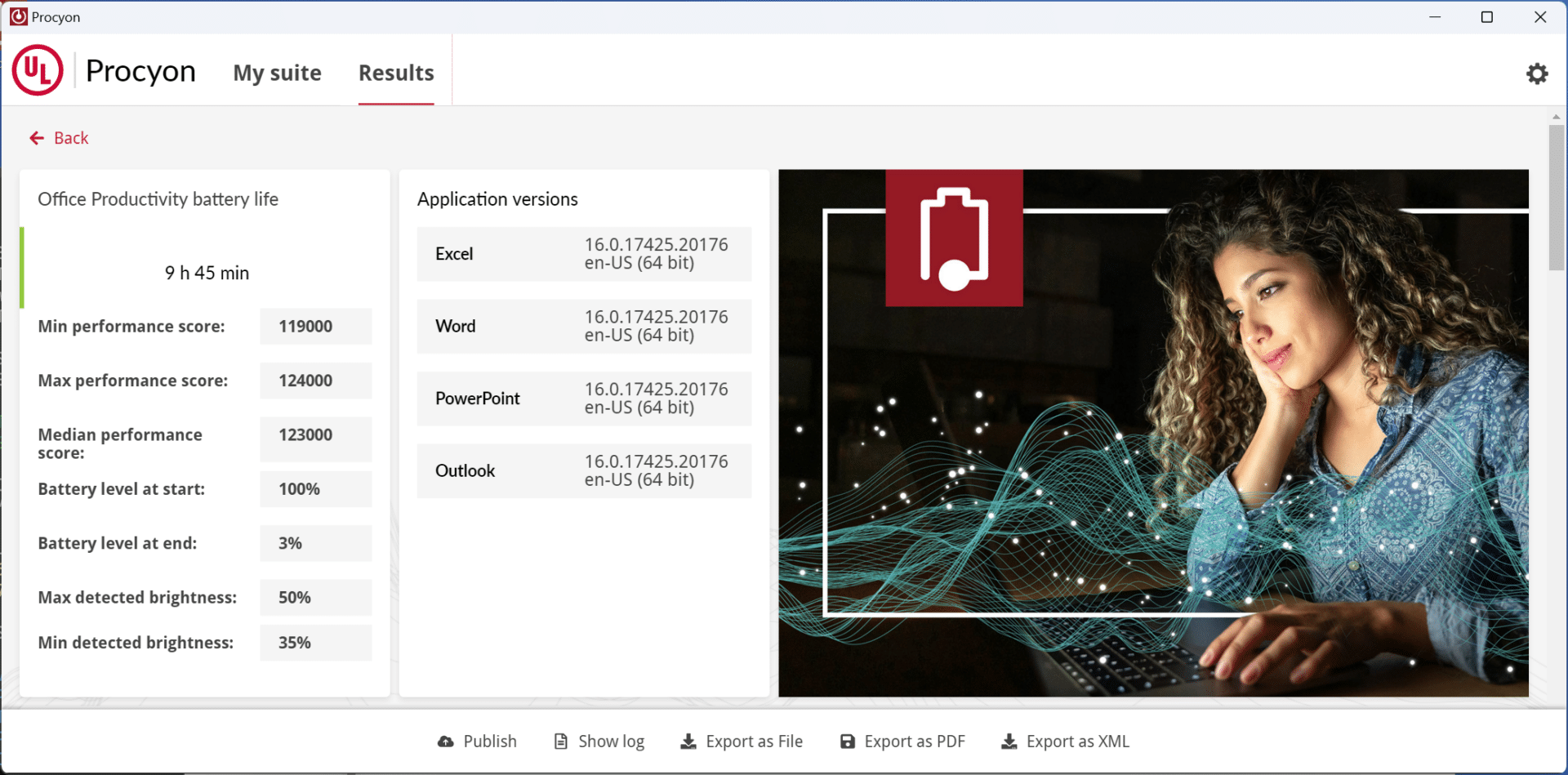Open Show log
This screenshot has height=775, width=1568.
click(599, 742)
